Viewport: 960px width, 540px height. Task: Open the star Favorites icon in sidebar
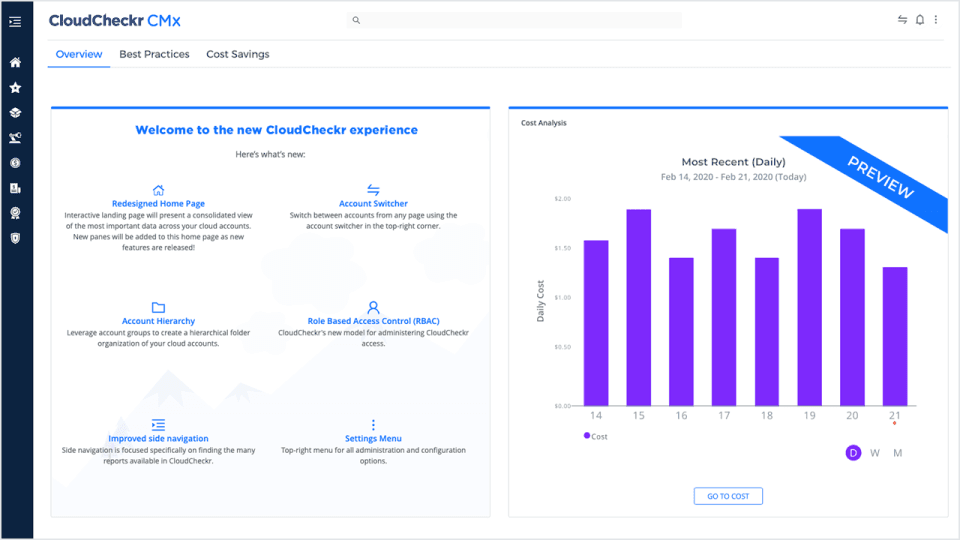pos(15,88)
